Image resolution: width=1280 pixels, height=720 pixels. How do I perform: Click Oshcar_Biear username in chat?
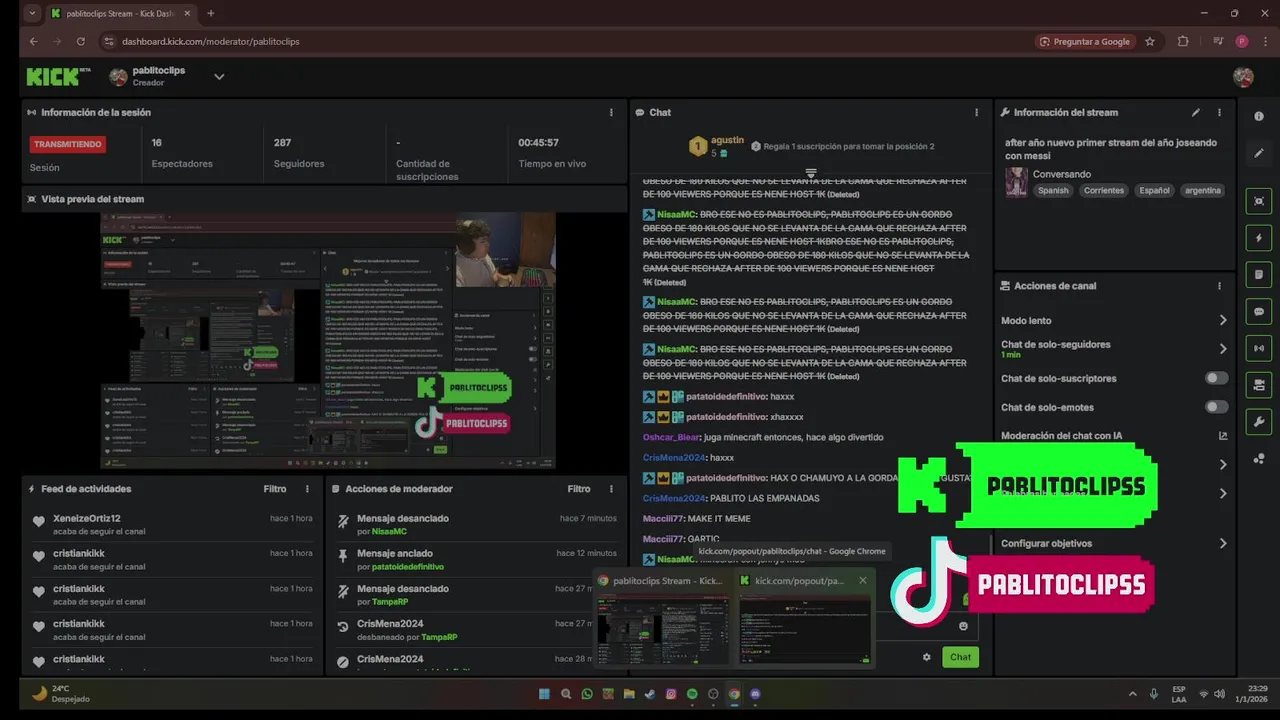click(x=672, y=437)
